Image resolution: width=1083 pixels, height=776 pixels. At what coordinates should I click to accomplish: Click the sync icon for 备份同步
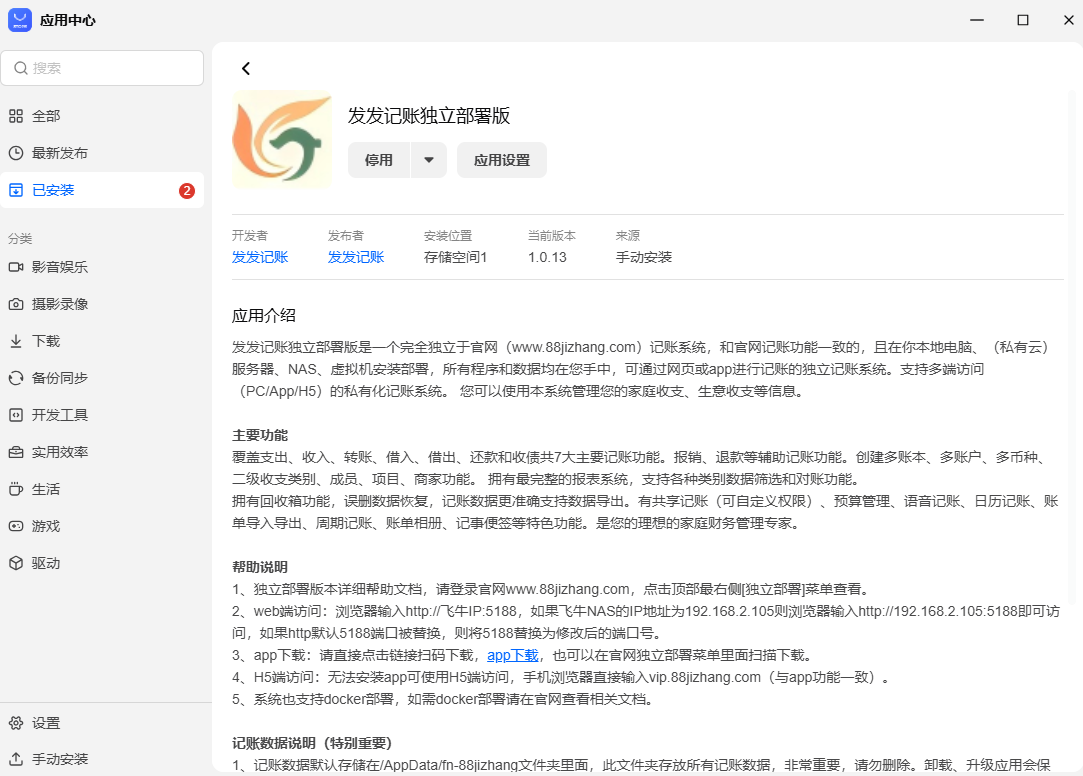coord(16,378)
